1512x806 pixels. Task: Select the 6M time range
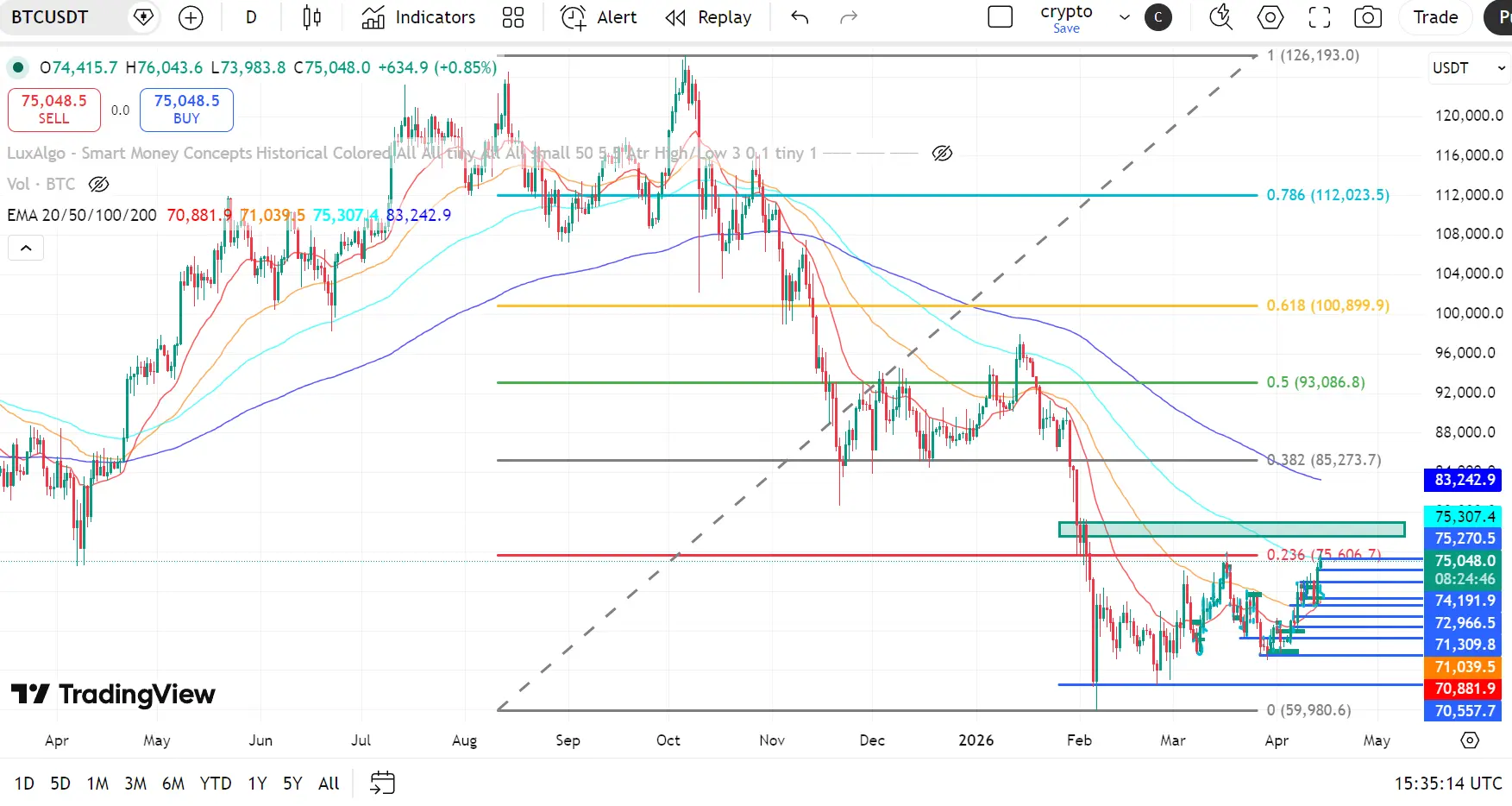173,784
